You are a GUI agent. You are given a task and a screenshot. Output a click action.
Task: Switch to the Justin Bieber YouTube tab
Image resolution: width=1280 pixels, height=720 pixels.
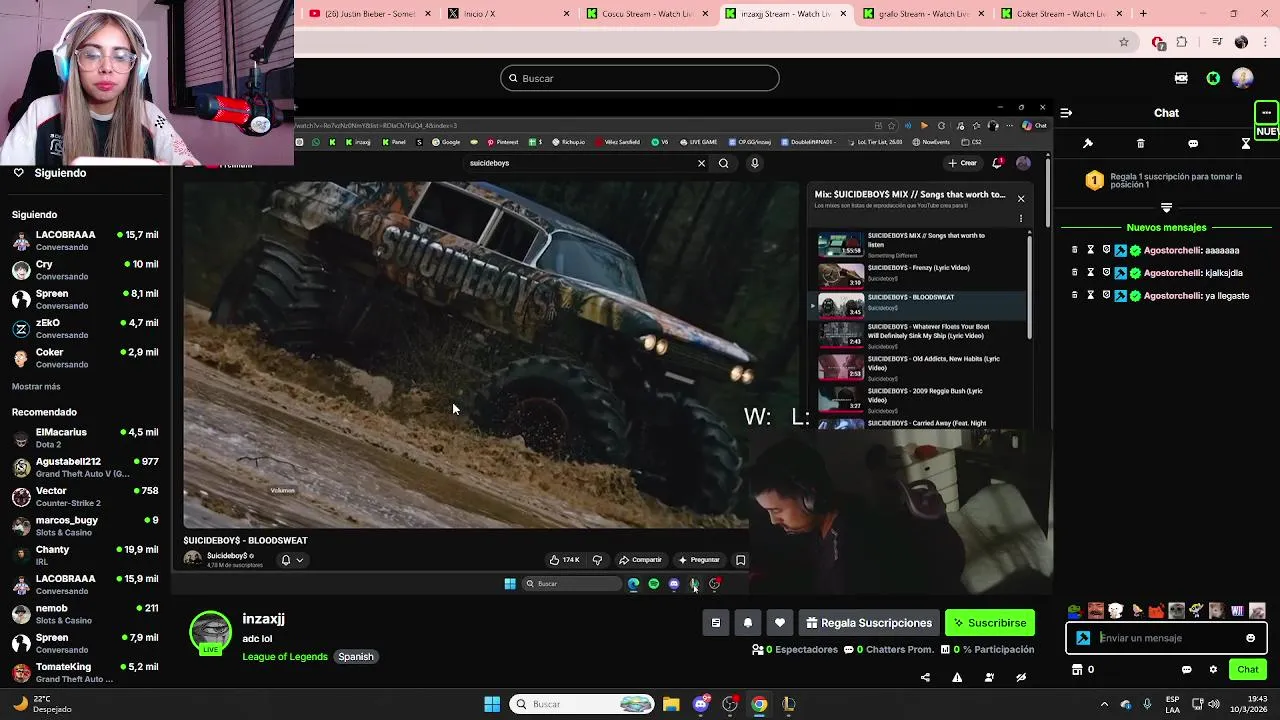[x=370, y=14]
